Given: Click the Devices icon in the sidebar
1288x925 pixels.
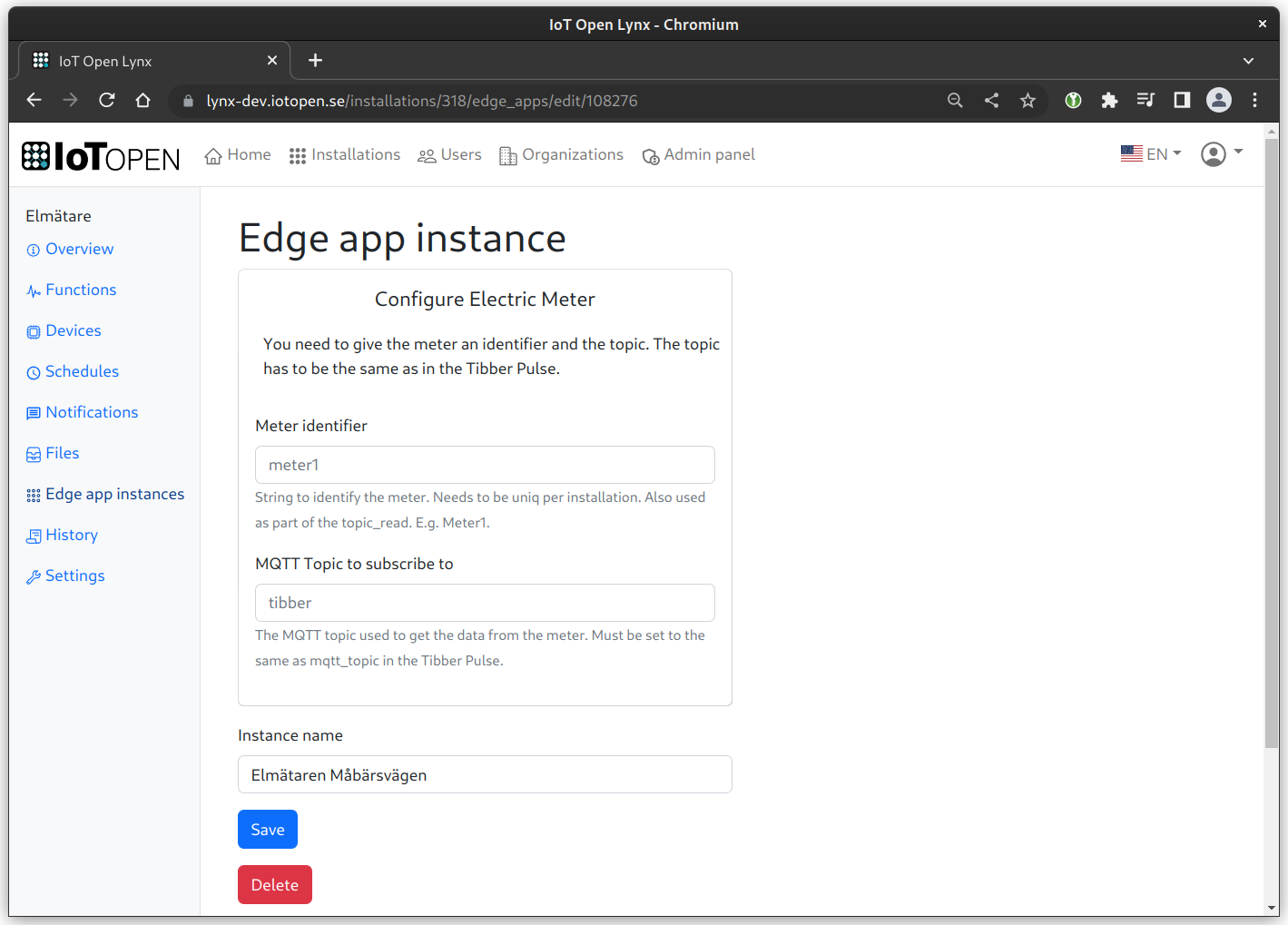Looking at the screenshot, I should pos(33,330).
